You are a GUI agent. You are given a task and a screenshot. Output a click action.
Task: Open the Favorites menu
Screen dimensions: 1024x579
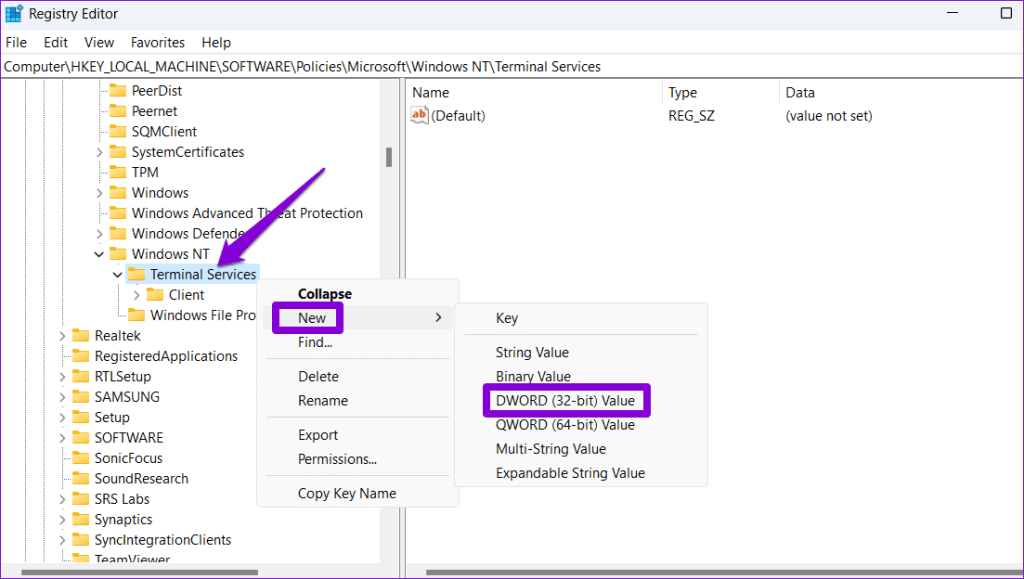[157, 43]
